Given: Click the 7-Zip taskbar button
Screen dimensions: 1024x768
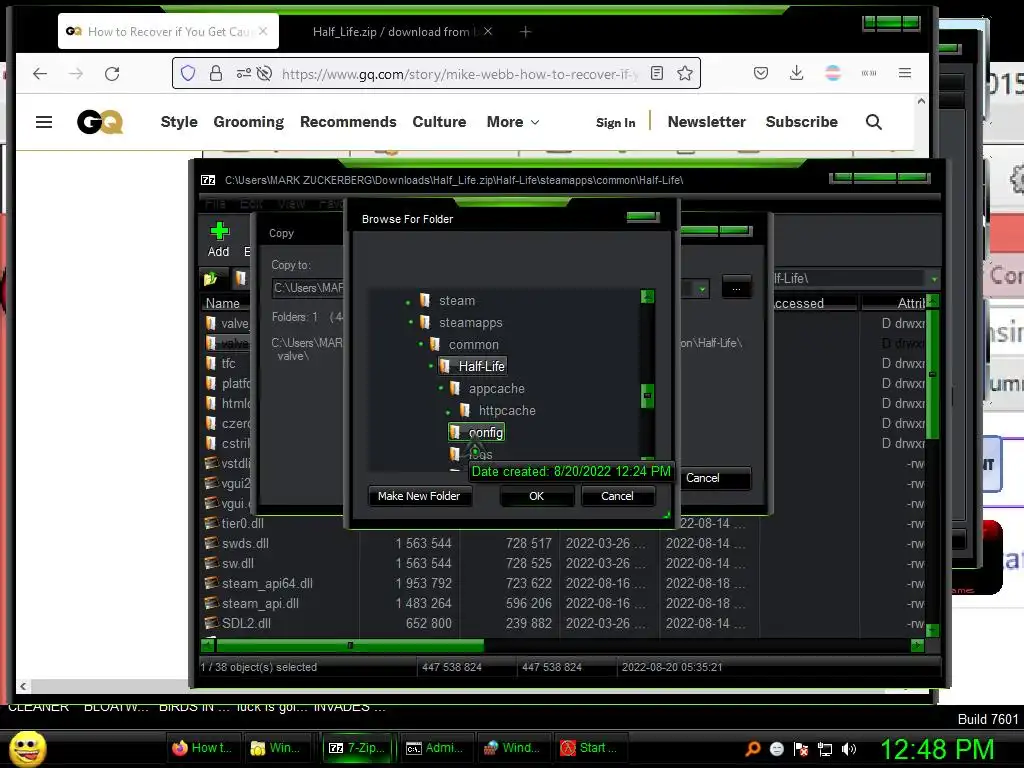Looking at the screenshot, I should (x=357, y=748).
